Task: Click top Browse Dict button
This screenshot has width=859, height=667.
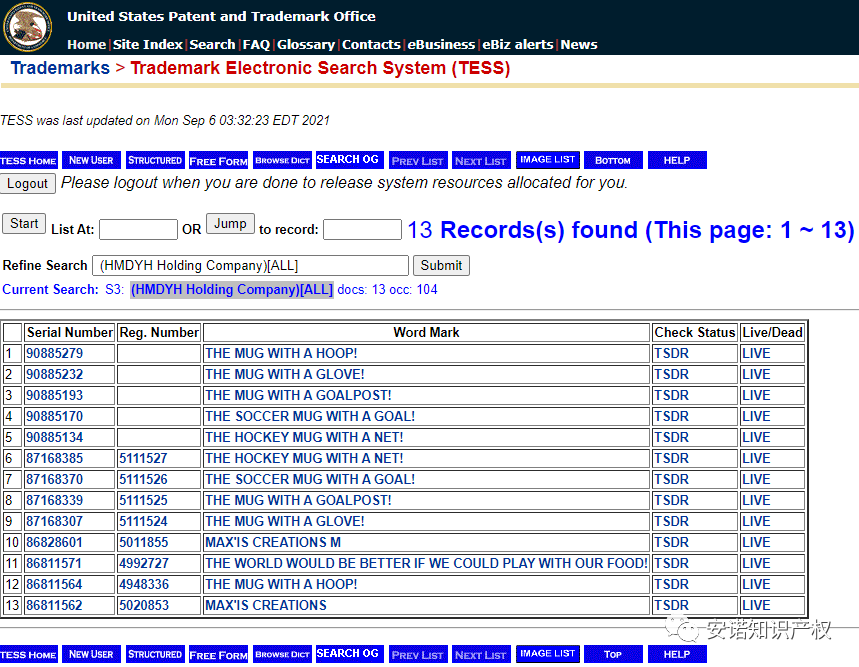Action: tap(283, 160)
